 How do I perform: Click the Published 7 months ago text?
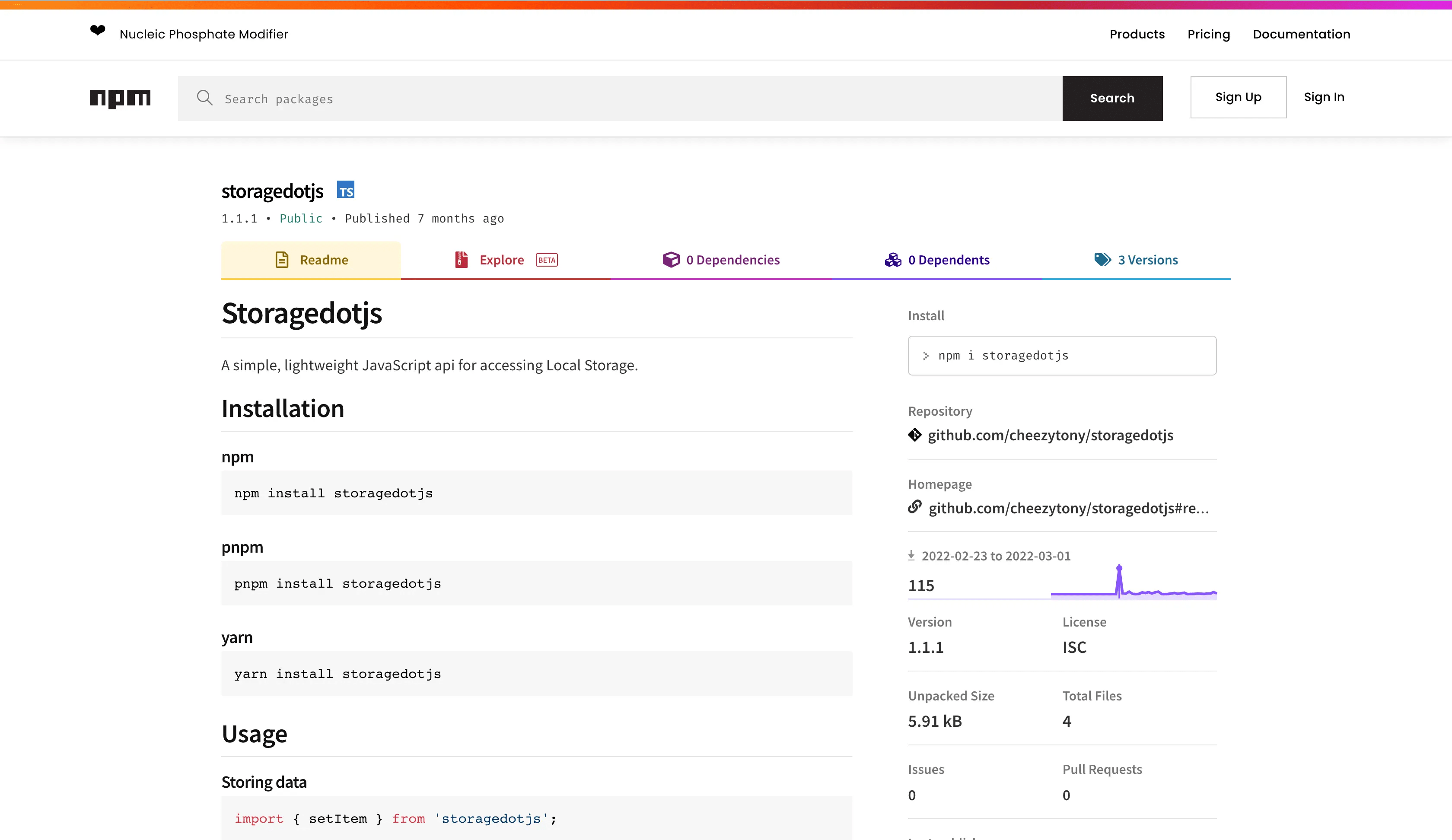(x=424, y=218)
